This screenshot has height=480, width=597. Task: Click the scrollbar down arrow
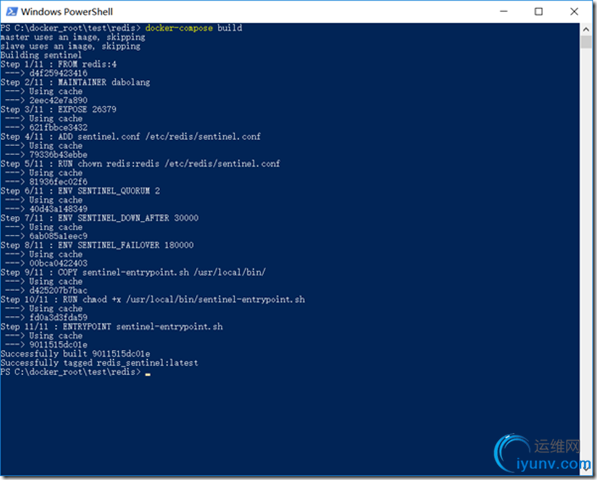point(586,469)
